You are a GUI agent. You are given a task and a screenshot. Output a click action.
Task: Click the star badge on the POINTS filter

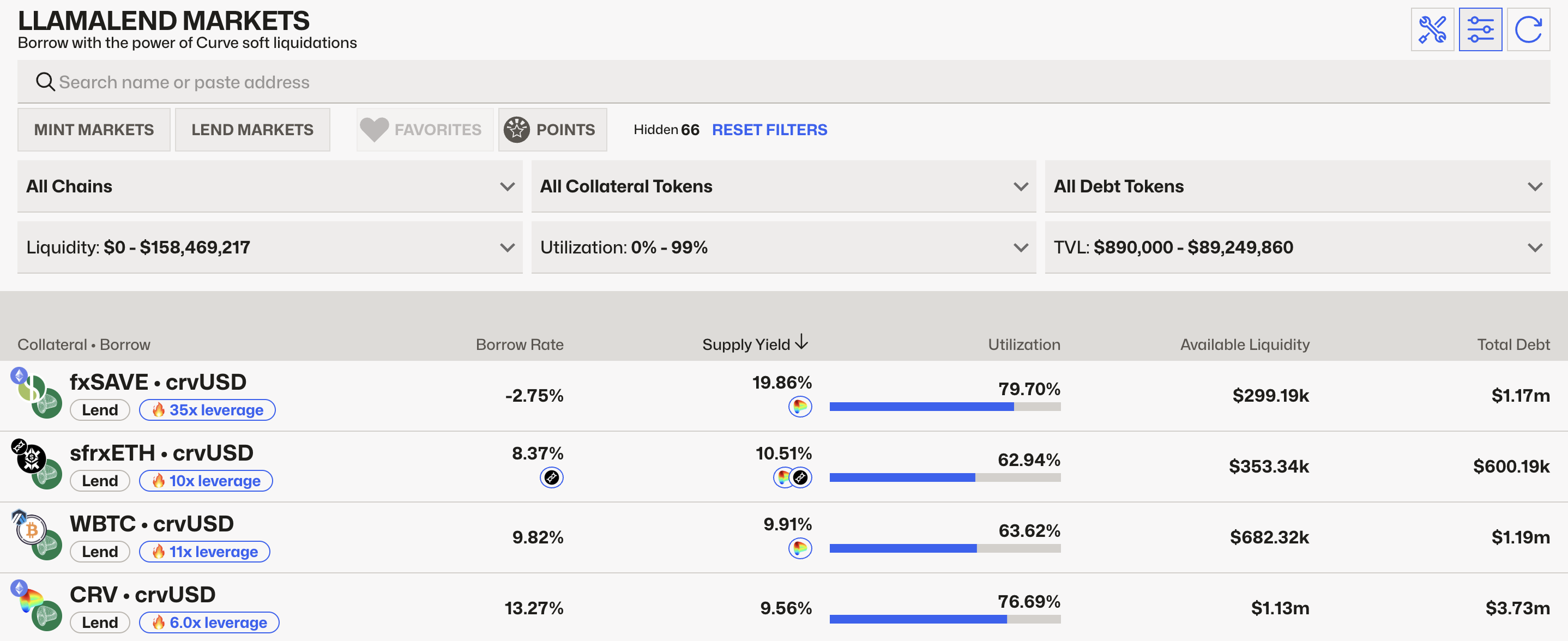516,129
